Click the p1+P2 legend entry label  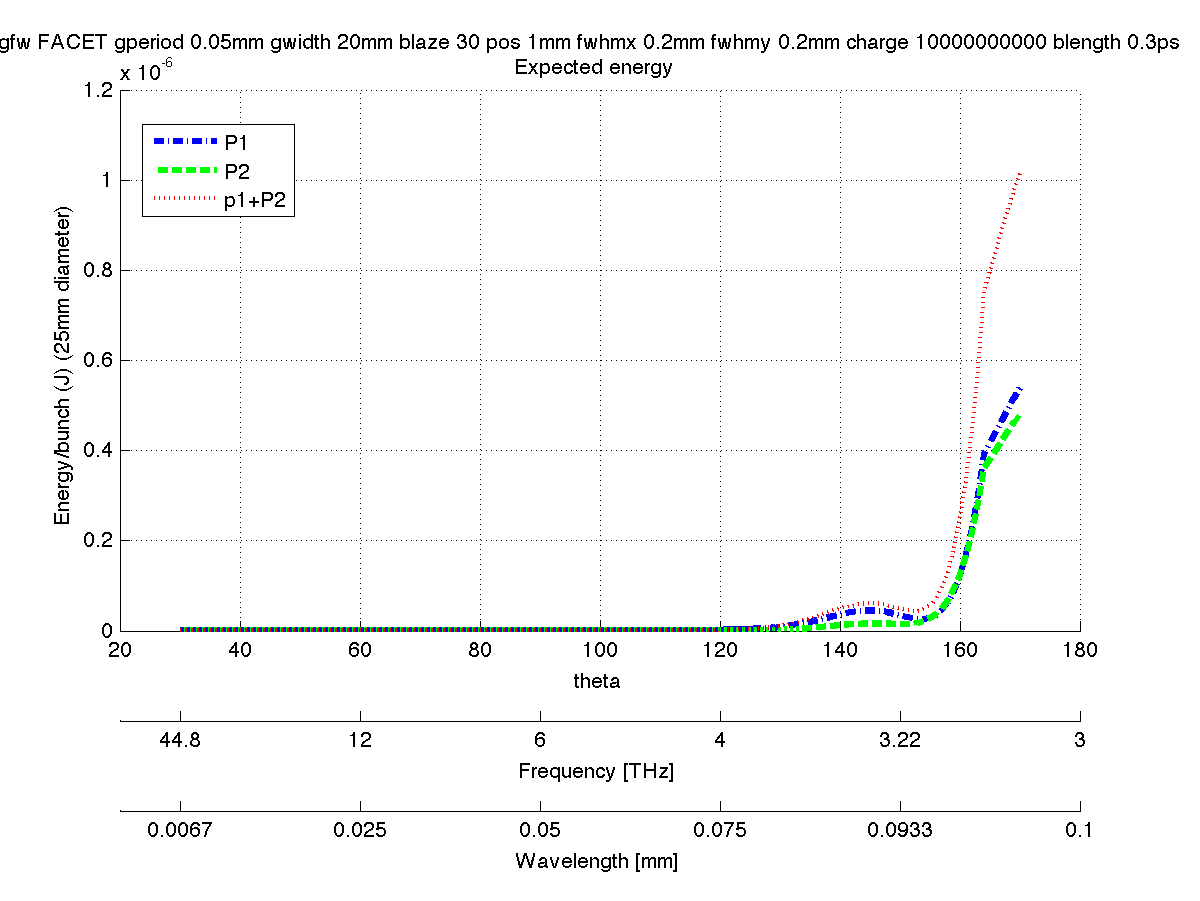point(257,201)
